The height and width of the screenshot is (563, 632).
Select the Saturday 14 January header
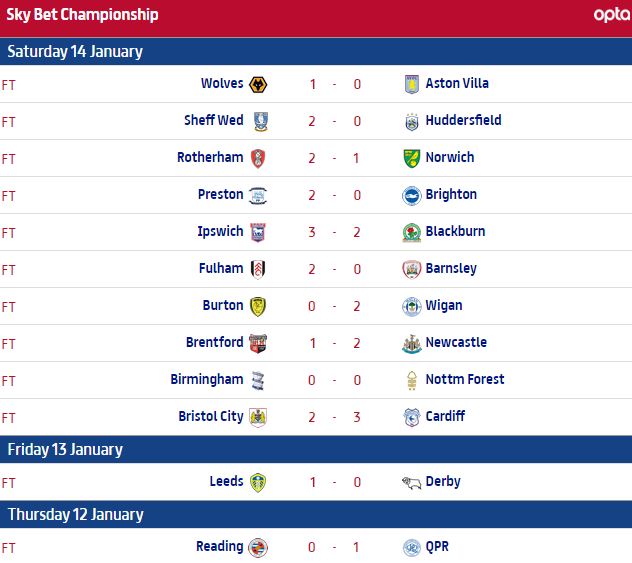tap(75, 52)
